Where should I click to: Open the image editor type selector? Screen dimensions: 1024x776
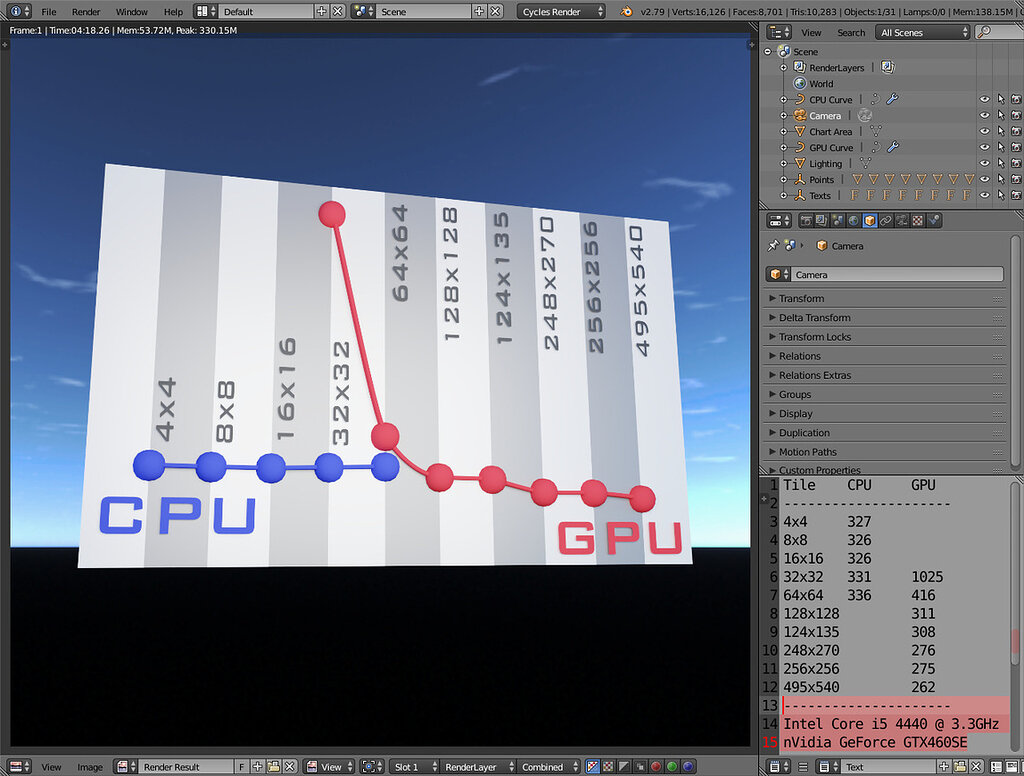[x=19, y=766]
